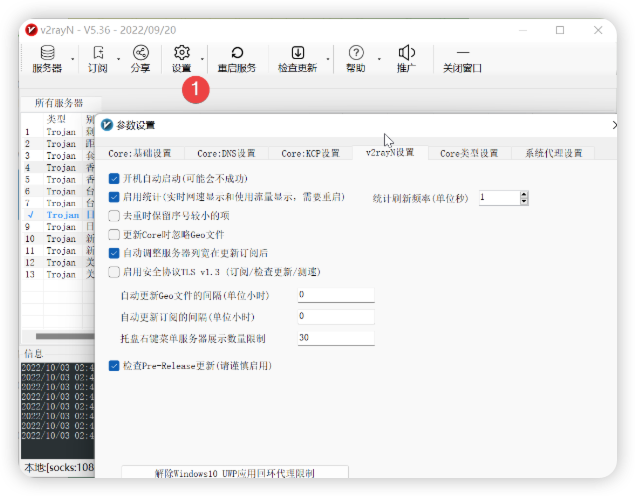635x496 pixels.
Task: Click the 本地:[socks:108 status bar text
Action: click(59, 467)
